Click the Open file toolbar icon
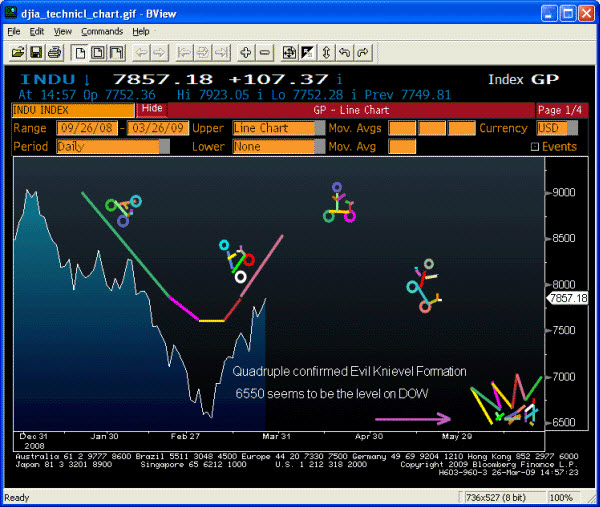This screenshot has width=600, height=507. [15, 51]
